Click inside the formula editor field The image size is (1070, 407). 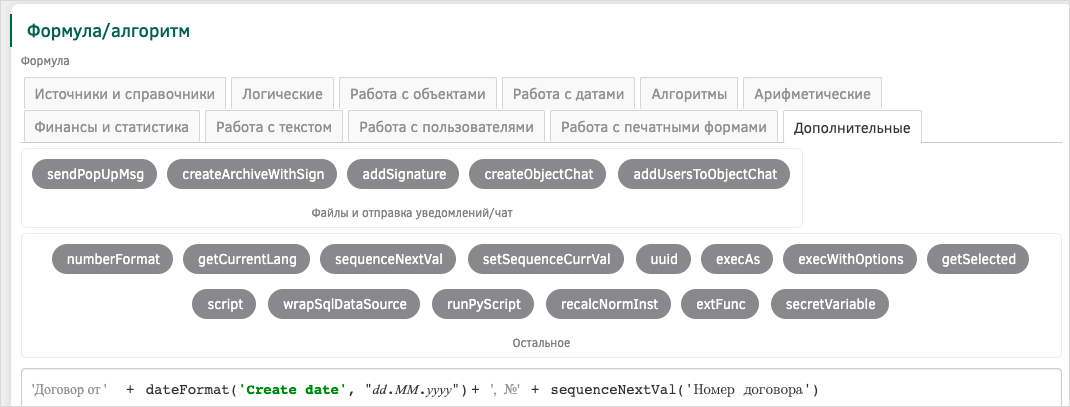541,388
